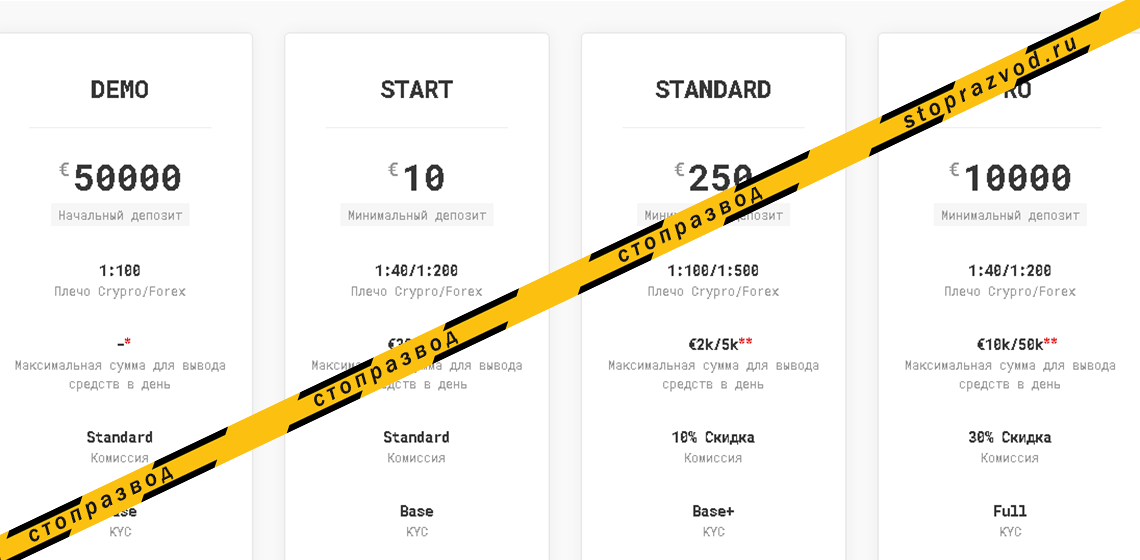Select the €10k/50k withdrawal limit
The height and width of the screenshot is (560, 1140).
coord(1010,344)
